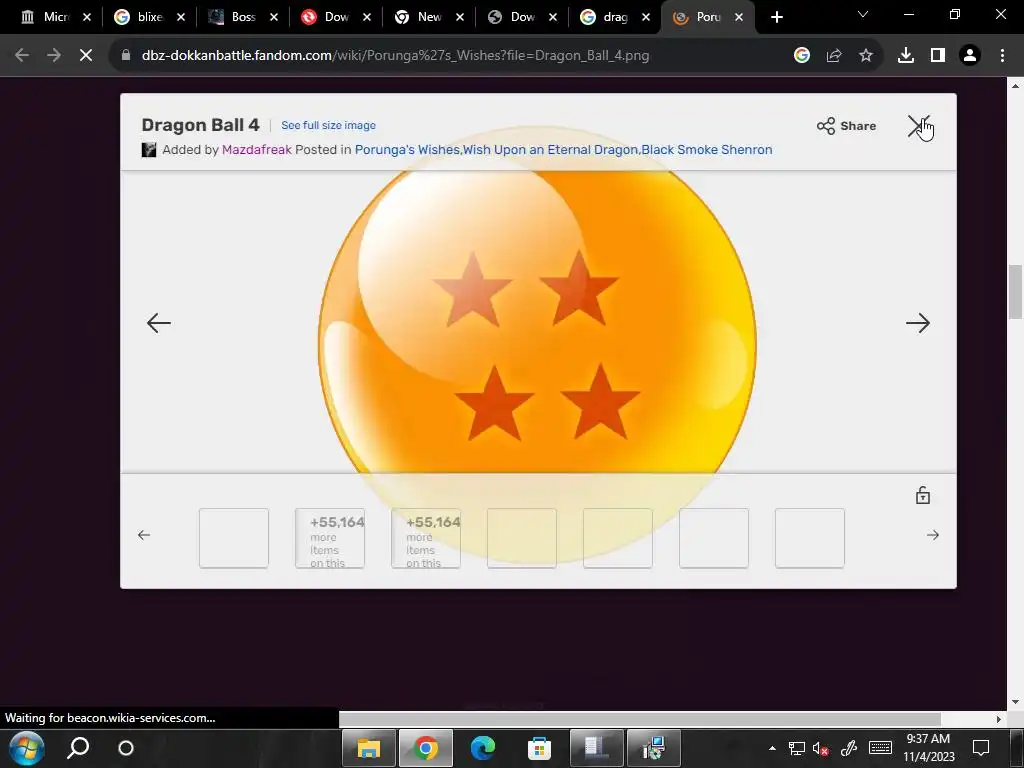Click the Share button in lightbox
Viewport: 1024px width, 768px height.
(846, 126)
